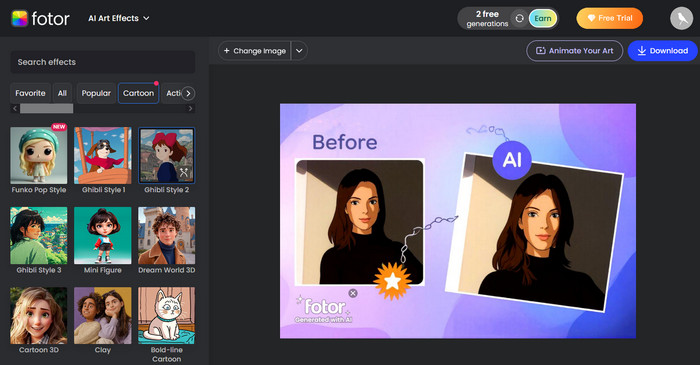This screenshot has width=700, height=365.
Task: Switch to the All tab
Action: pyautogui.click(x=62, y=93)
